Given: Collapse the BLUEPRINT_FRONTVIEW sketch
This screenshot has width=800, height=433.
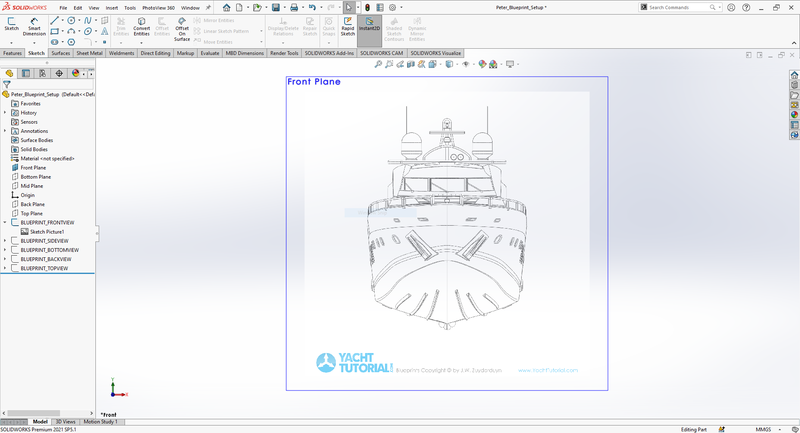Looking at the screenshot, I should (5, 222).
